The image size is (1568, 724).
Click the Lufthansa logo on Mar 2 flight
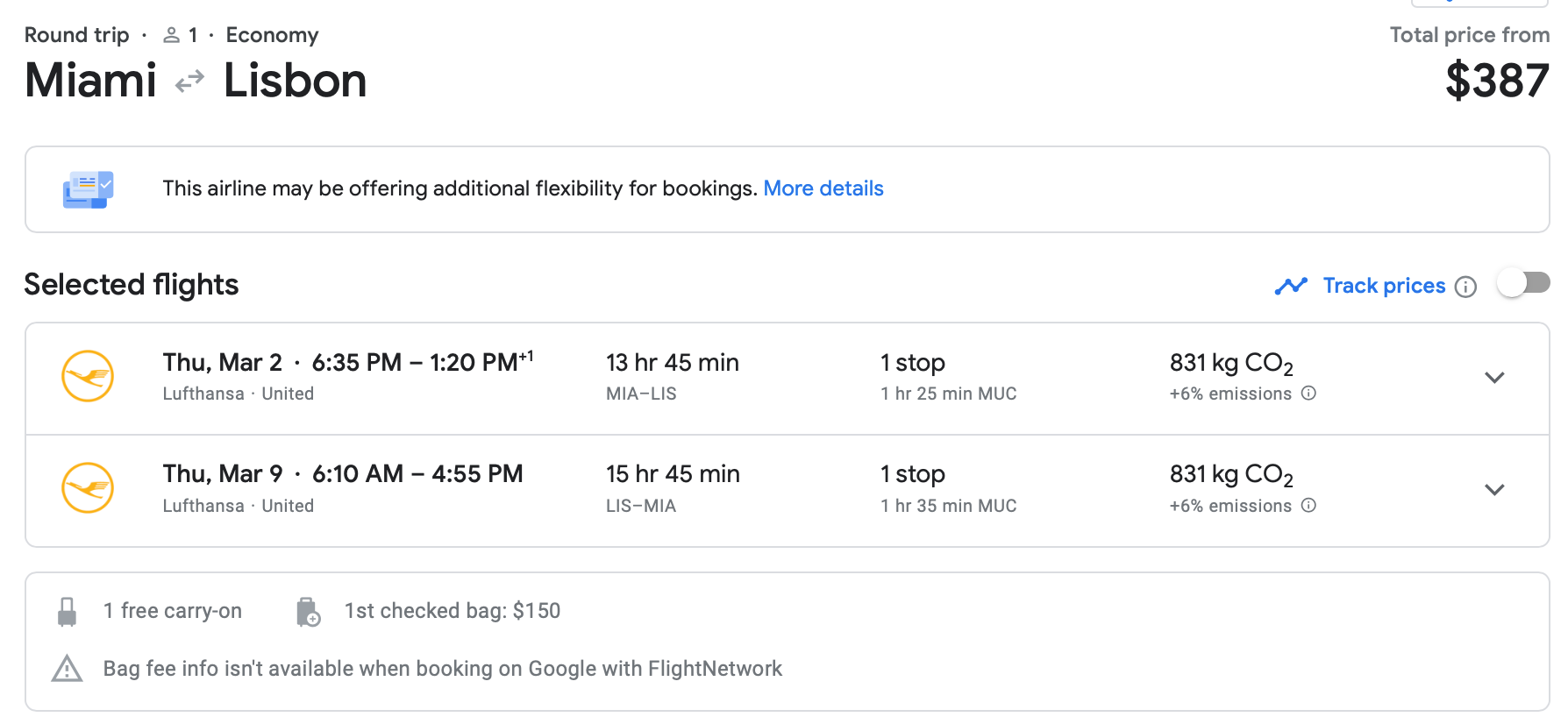[x=88, y=376]
